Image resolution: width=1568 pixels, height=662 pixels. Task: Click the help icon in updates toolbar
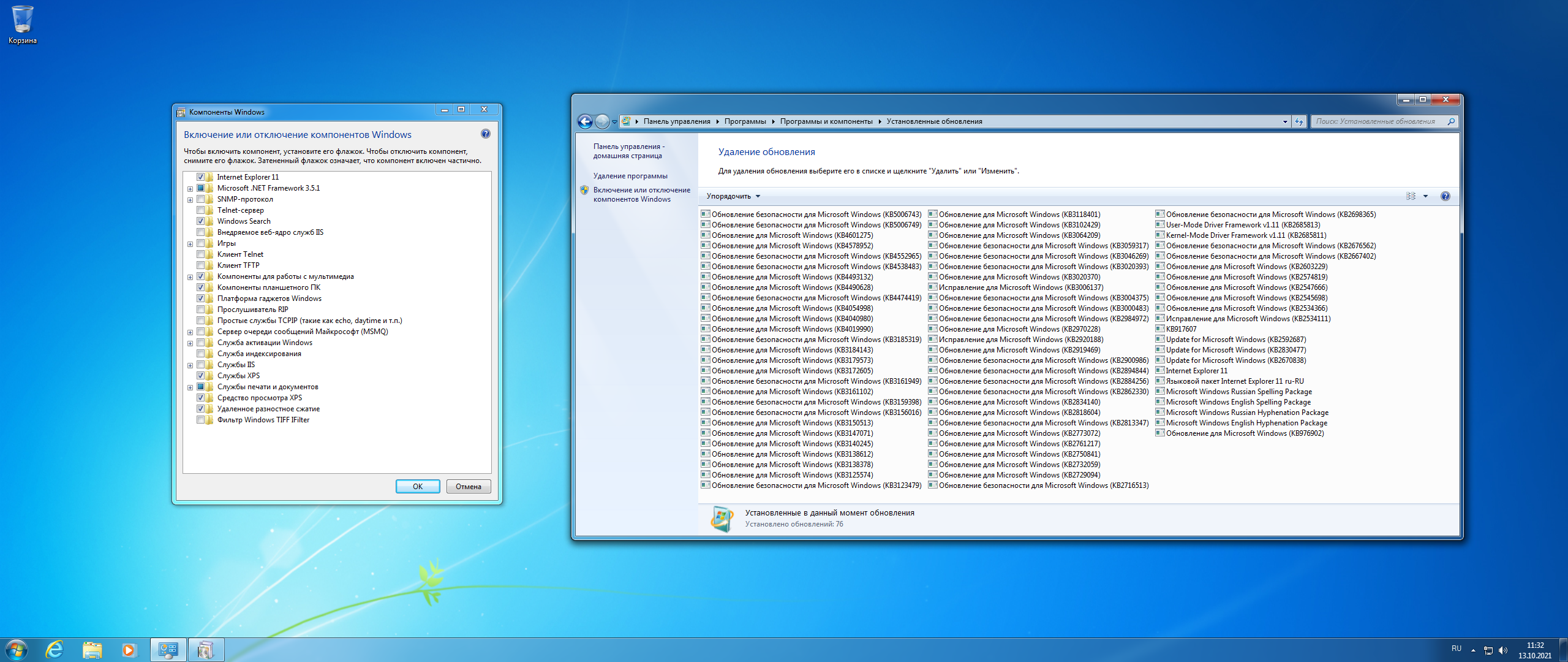pos(1445,196)
